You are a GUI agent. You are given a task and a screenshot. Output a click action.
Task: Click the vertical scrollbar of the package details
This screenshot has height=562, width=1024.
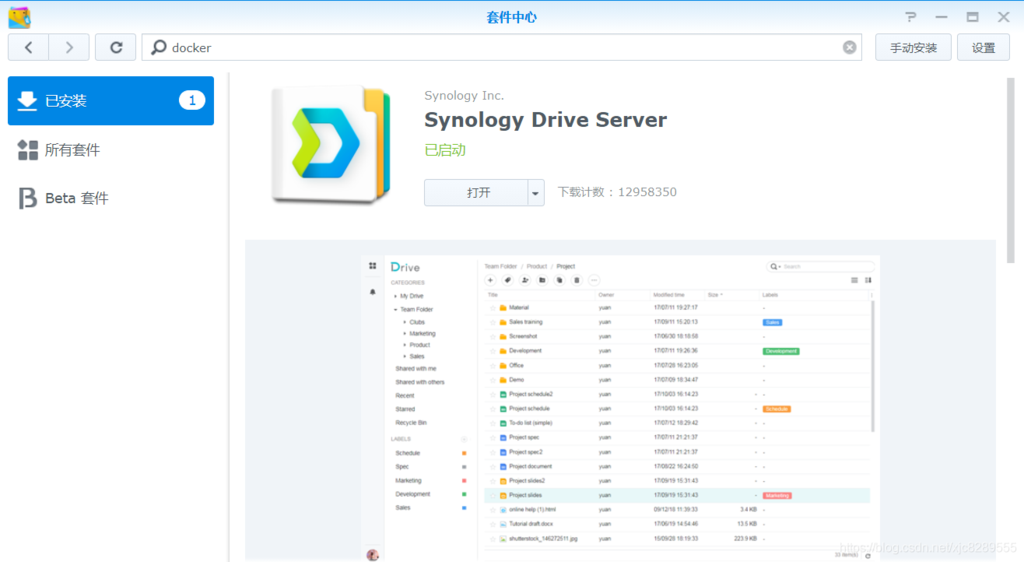click(x=1010, y=170)
